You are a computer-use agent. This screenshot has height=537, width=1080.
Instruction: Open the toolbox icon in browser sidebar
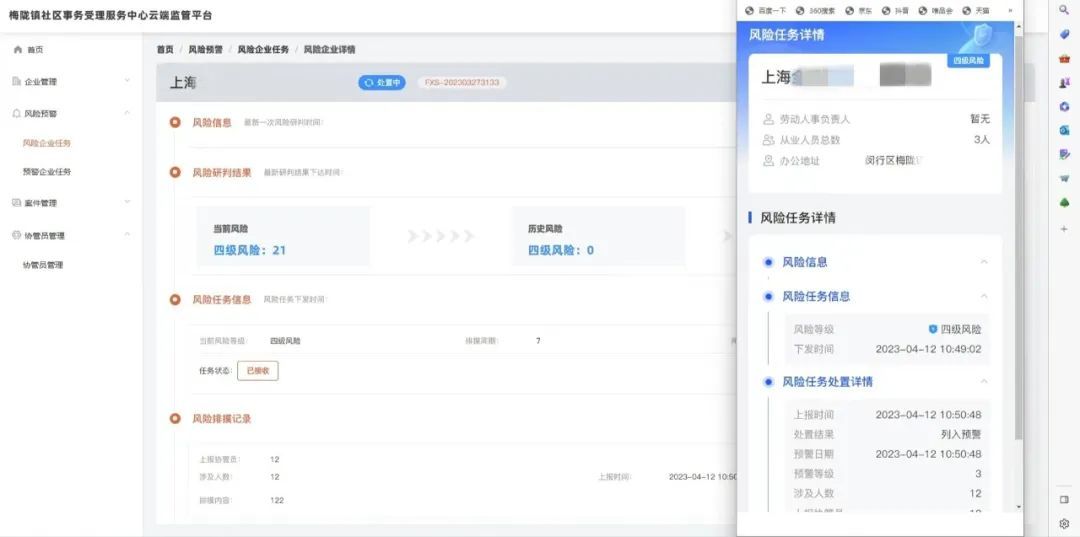pos(1064,58)
